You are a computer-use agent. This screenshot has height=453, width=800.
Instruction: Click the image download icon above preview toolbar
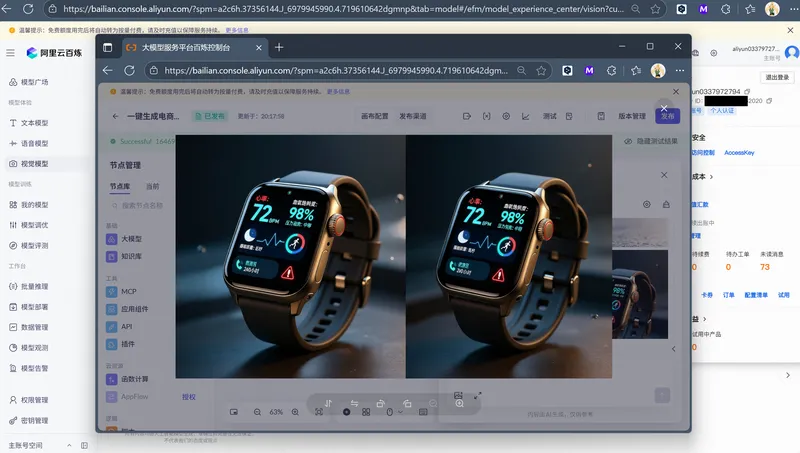(458, 395)
